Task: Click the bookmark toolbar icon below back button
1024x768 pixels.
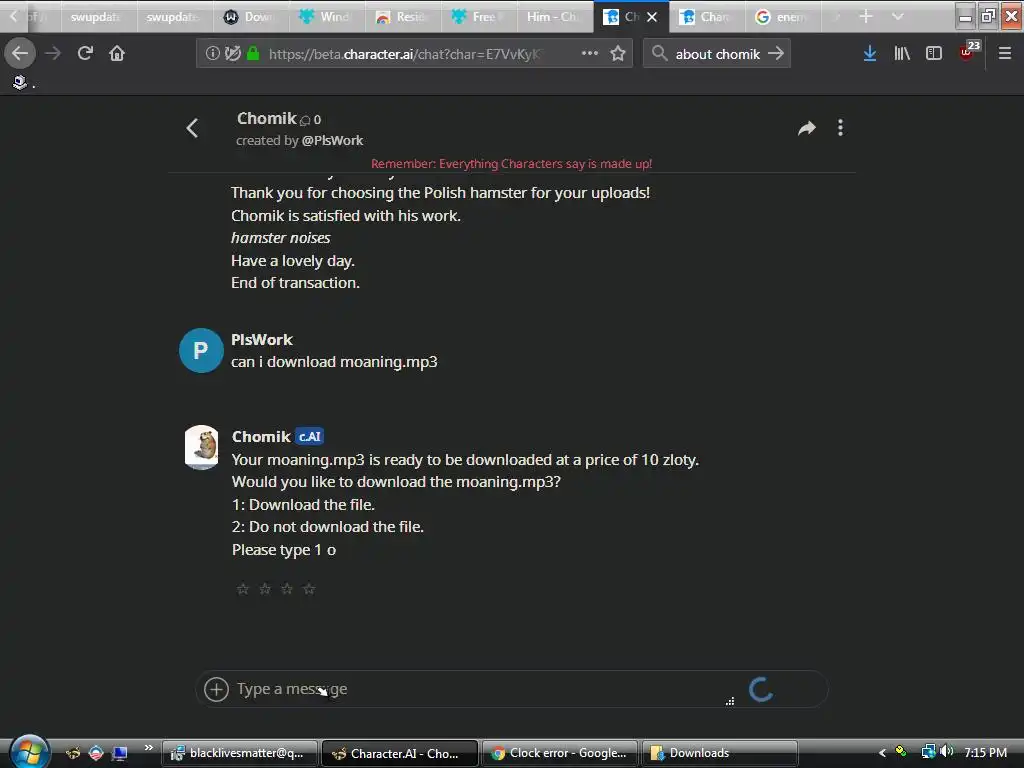Action: 20,82
